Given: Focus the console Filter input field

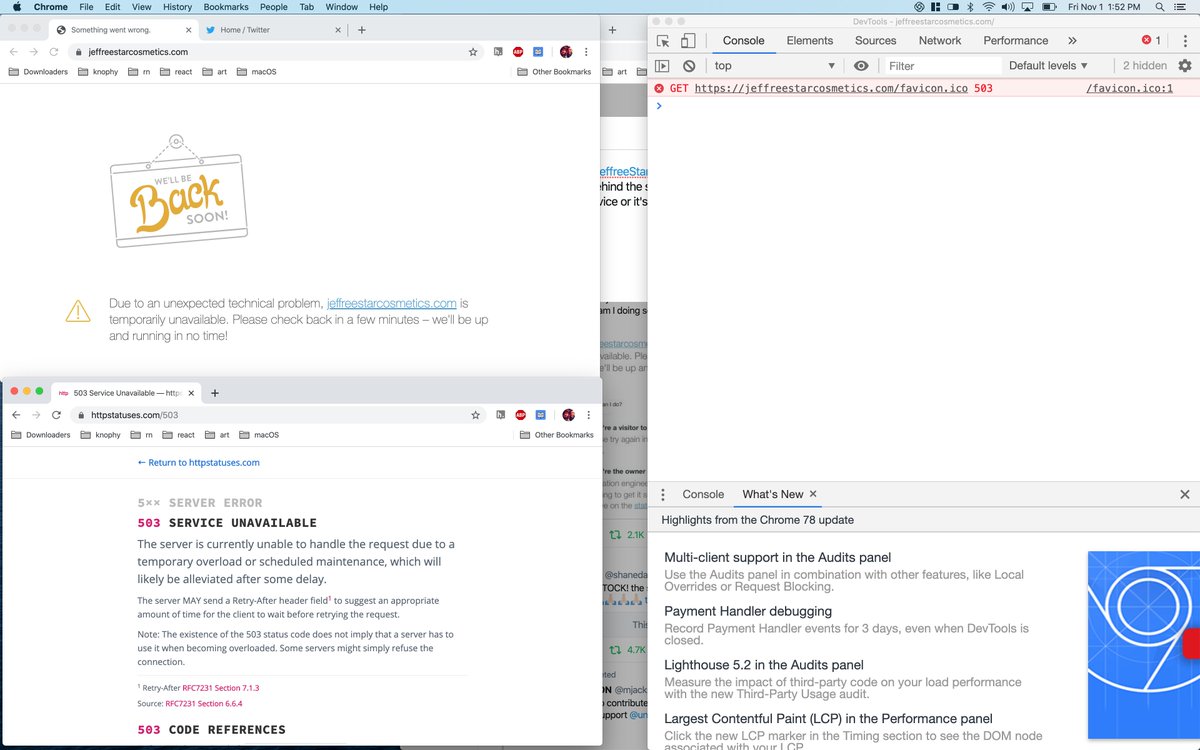Looking at the screenshot, I should point(942,66).
